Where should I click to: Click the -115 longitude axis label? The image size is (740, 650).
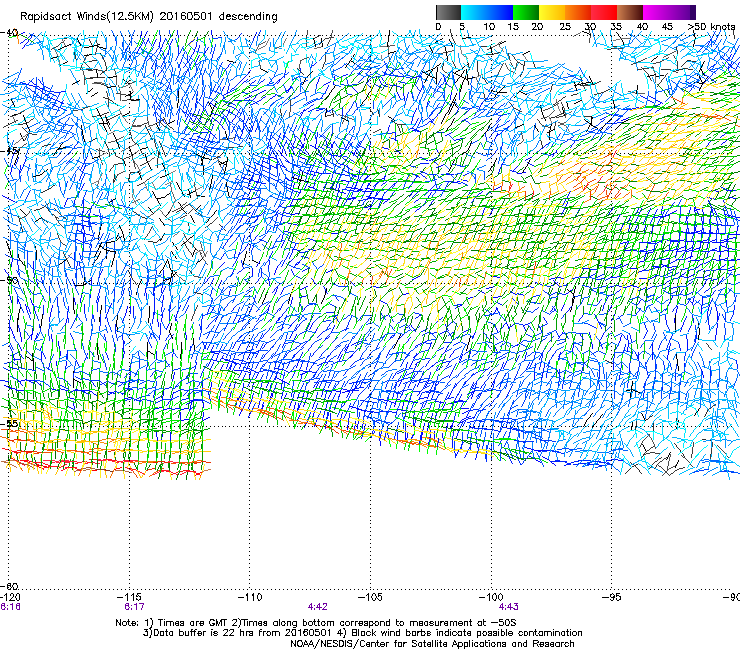(x=129, y=597)
